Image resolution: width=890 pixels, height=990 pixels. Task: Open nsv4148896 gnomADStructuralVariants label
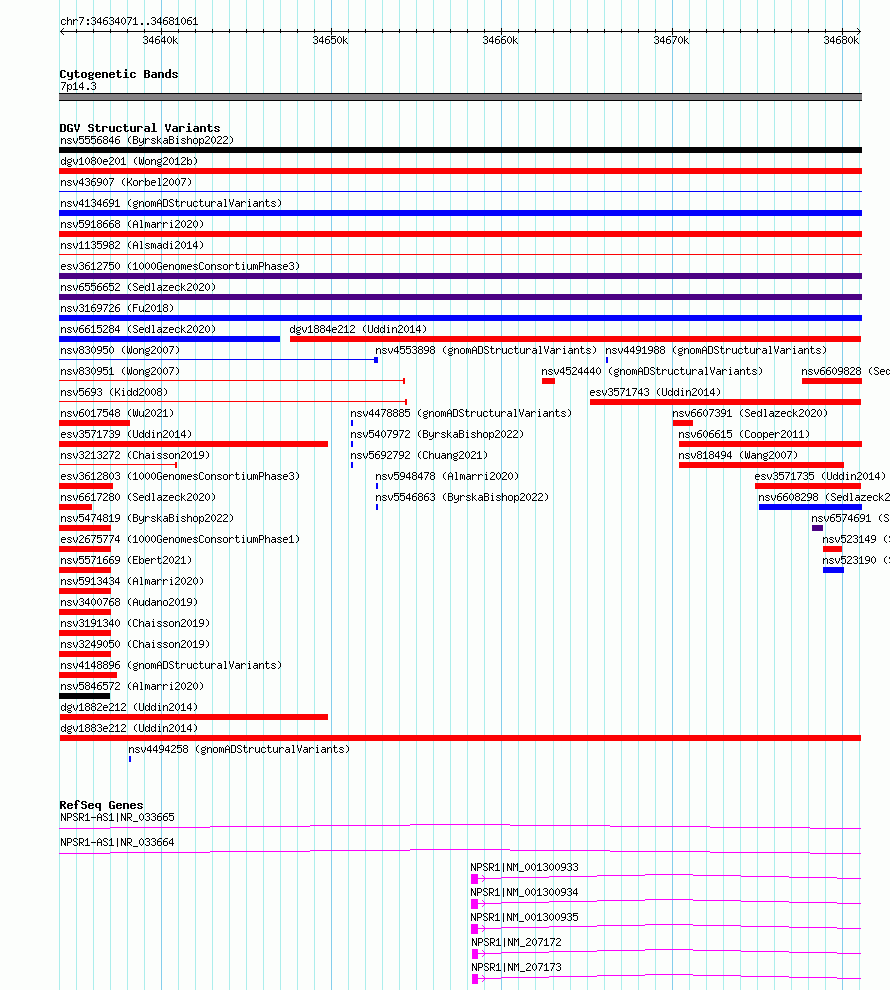(170, 665)
